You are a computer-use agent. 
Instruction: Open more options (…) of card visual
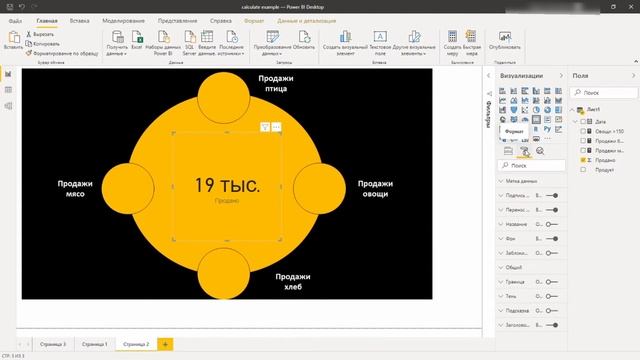[x=276, y=127]
